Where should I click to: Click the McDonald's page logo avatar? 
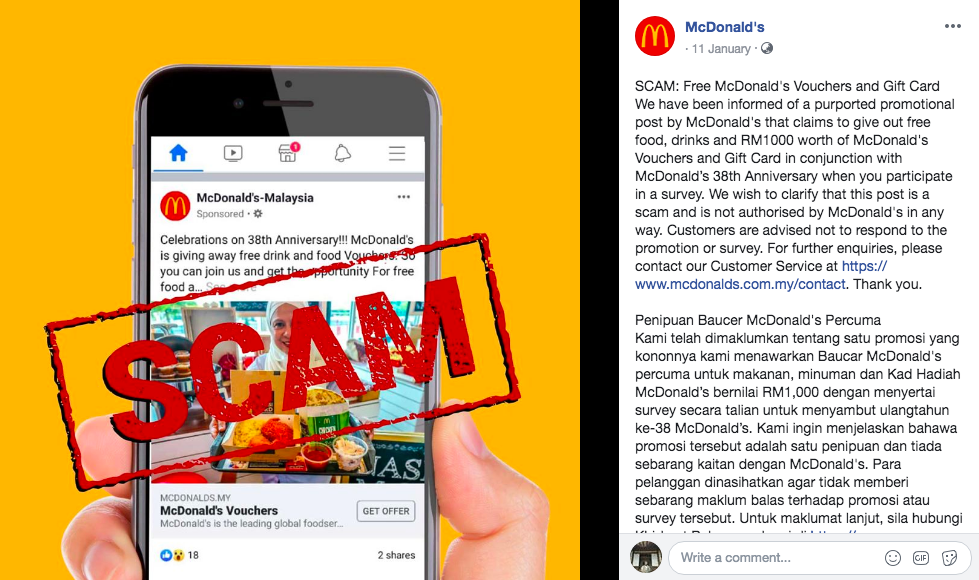[655, 36]
